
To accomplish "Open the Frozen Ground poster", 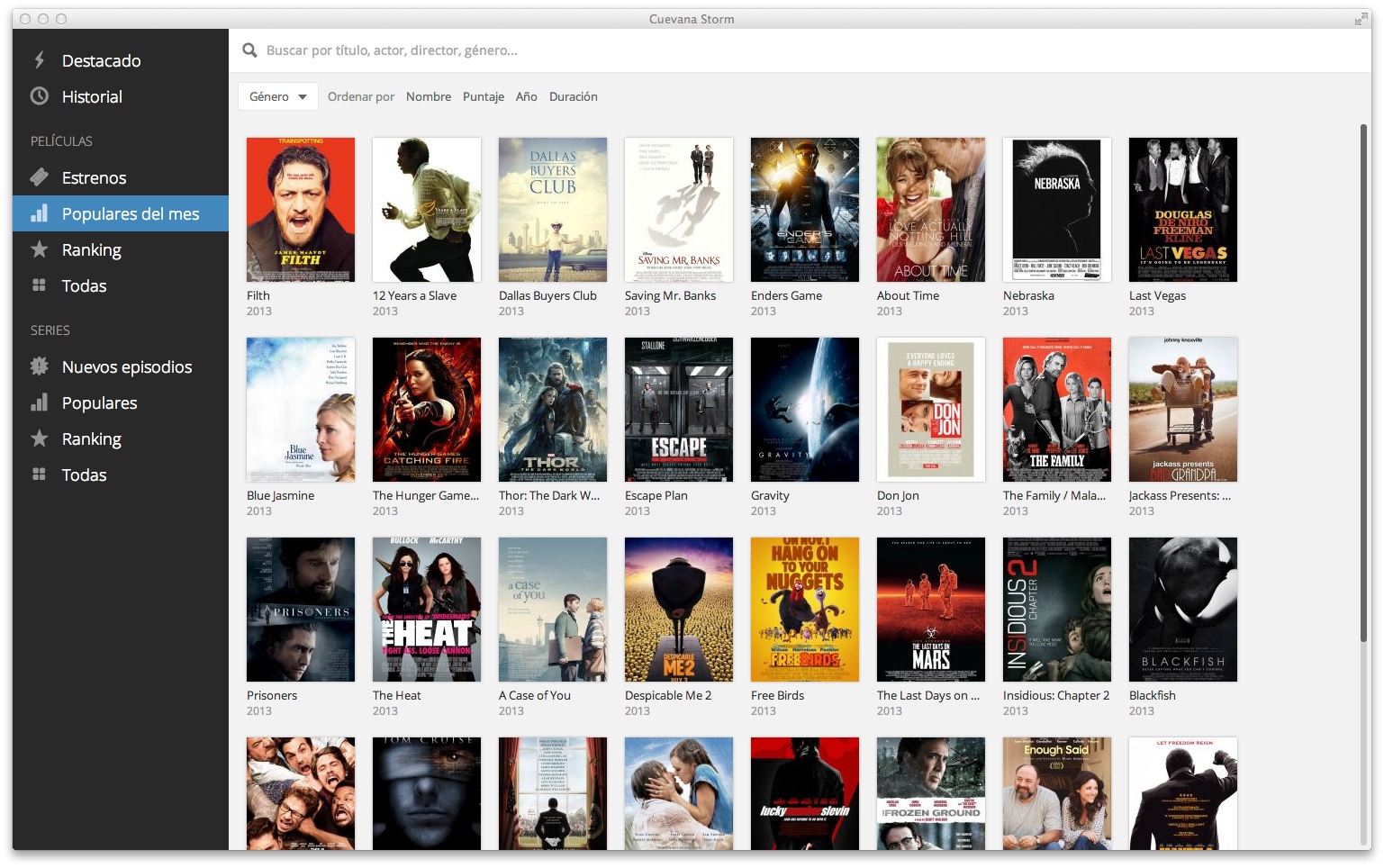I will [931, 793].
